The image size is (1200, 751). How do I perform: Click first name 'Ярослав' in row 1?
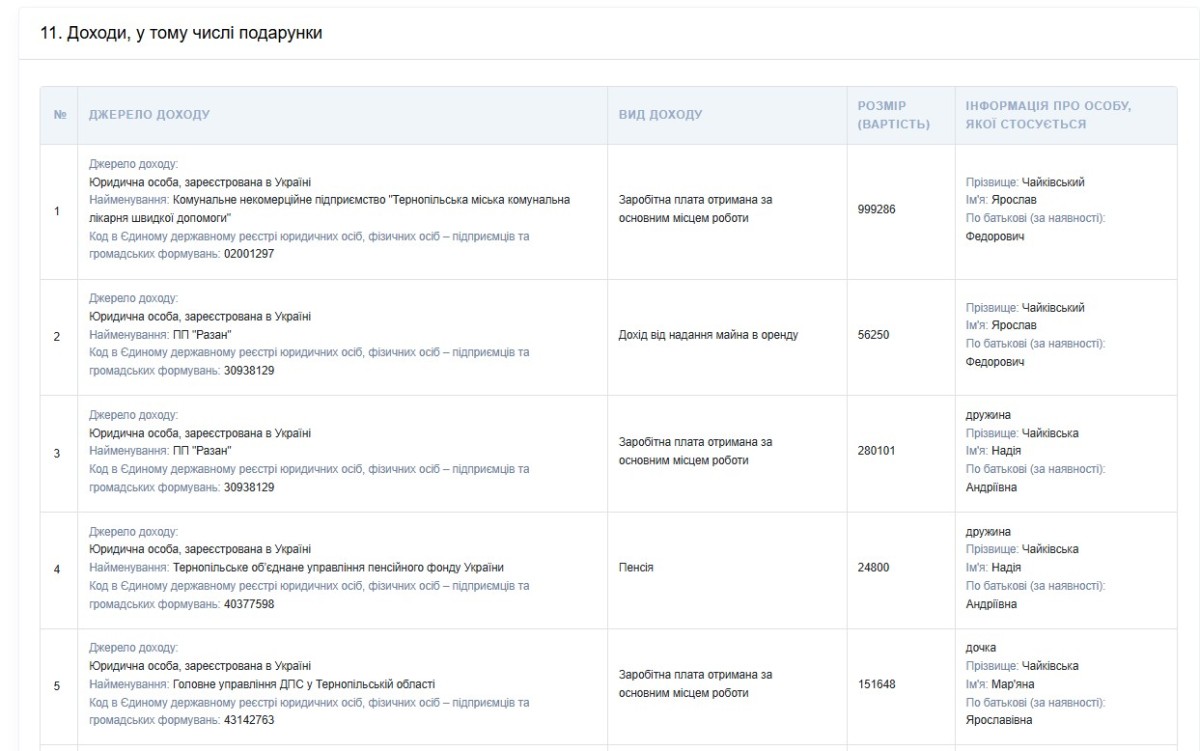(1014, 199)
